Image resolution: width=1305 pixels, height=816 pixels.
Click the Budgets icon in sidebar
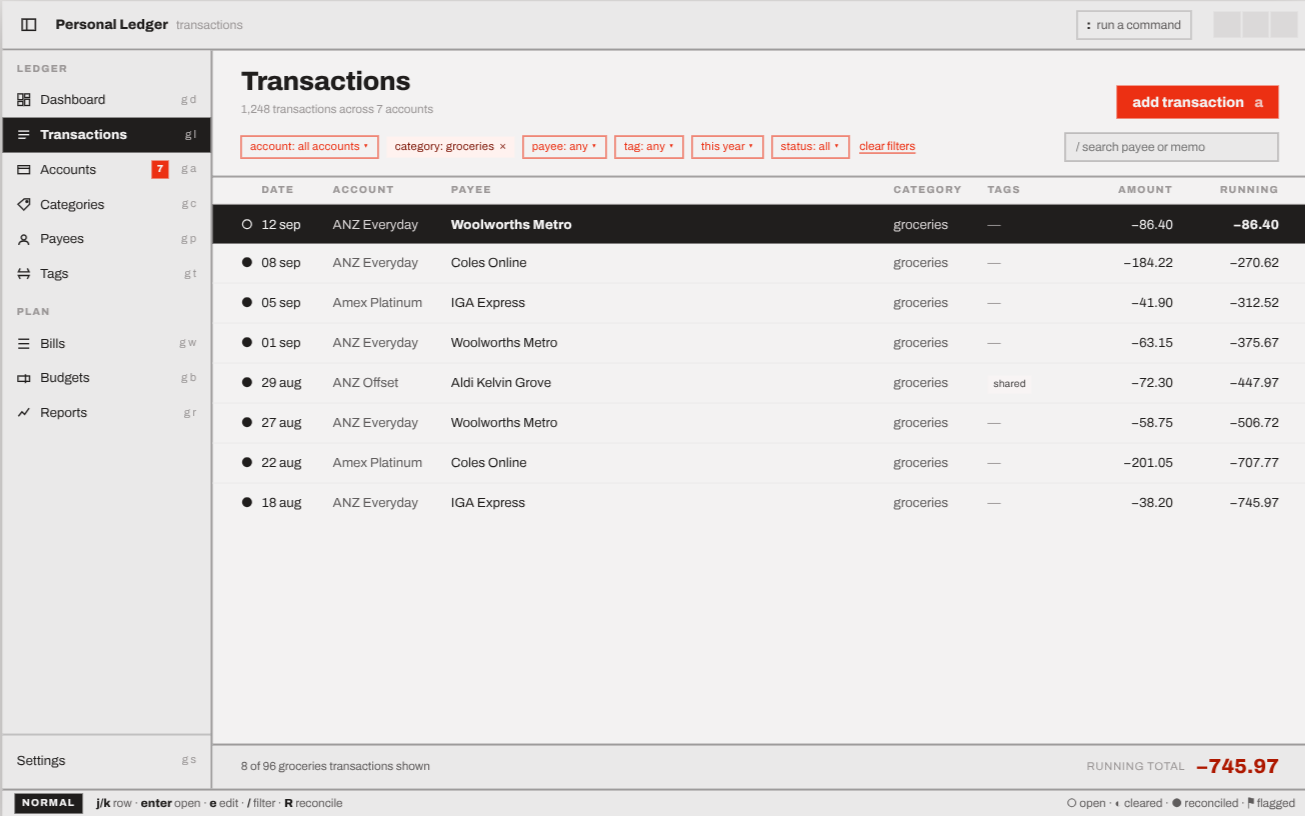click(24, 378)
